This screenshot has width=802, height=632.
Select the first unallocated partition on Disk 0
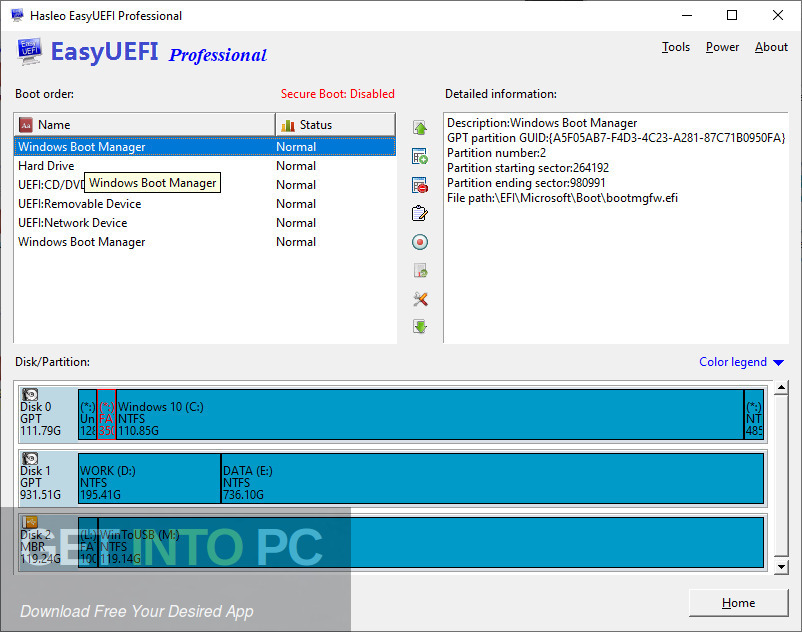click(87, 414)
